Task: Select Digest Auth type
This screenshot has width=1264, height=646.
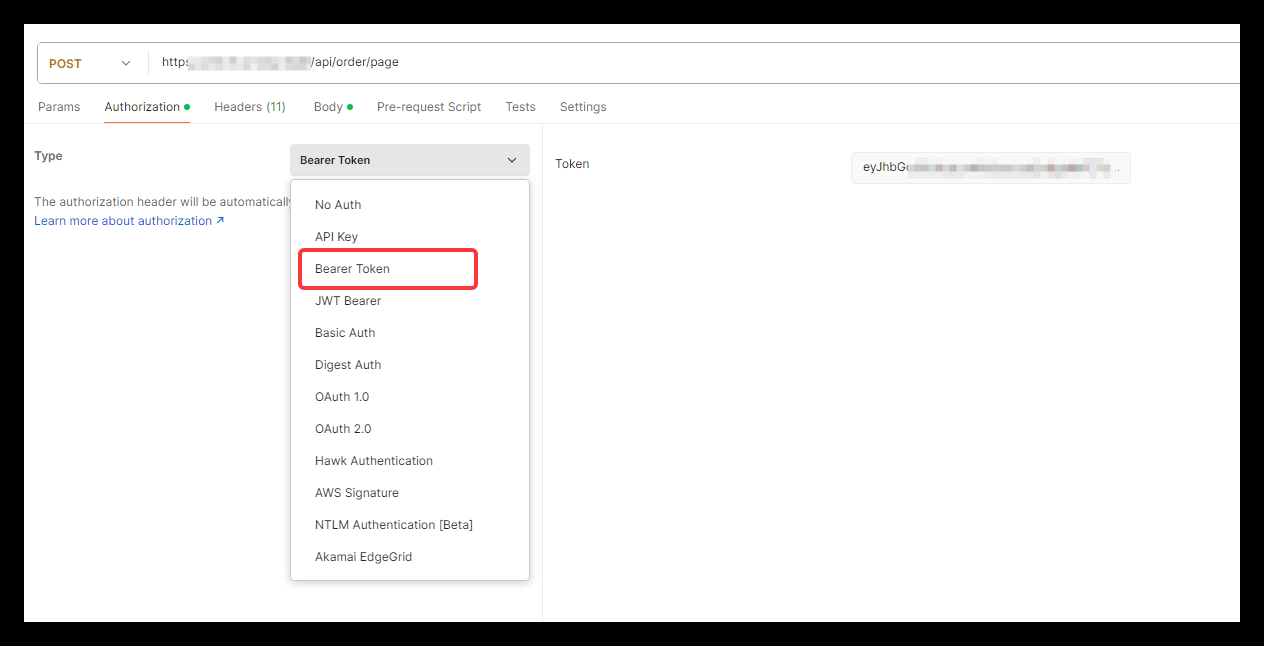Action: click(x=348, y=365)
